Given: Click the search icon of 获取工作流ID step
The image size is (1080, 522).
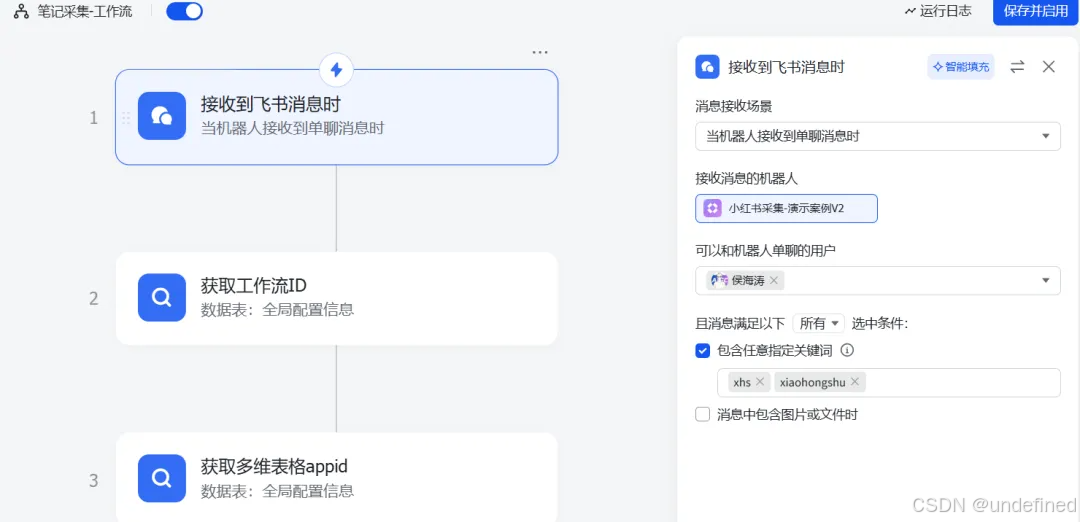Looking at the screenshot, I should (162, 297).
